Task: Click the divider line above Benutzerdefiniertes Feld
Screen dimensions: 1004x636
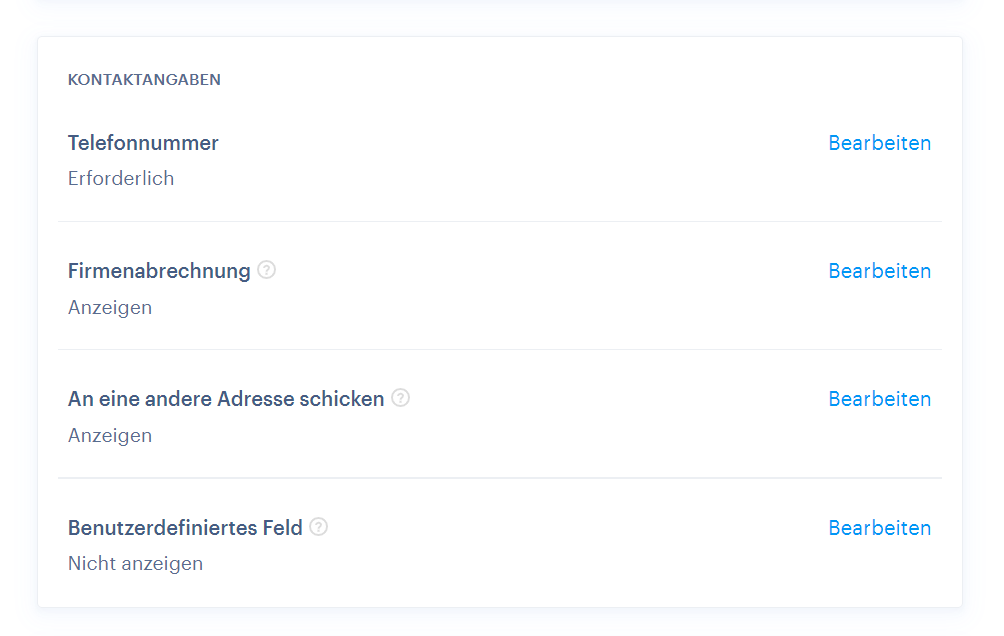Action: click(x=499, y=478)
